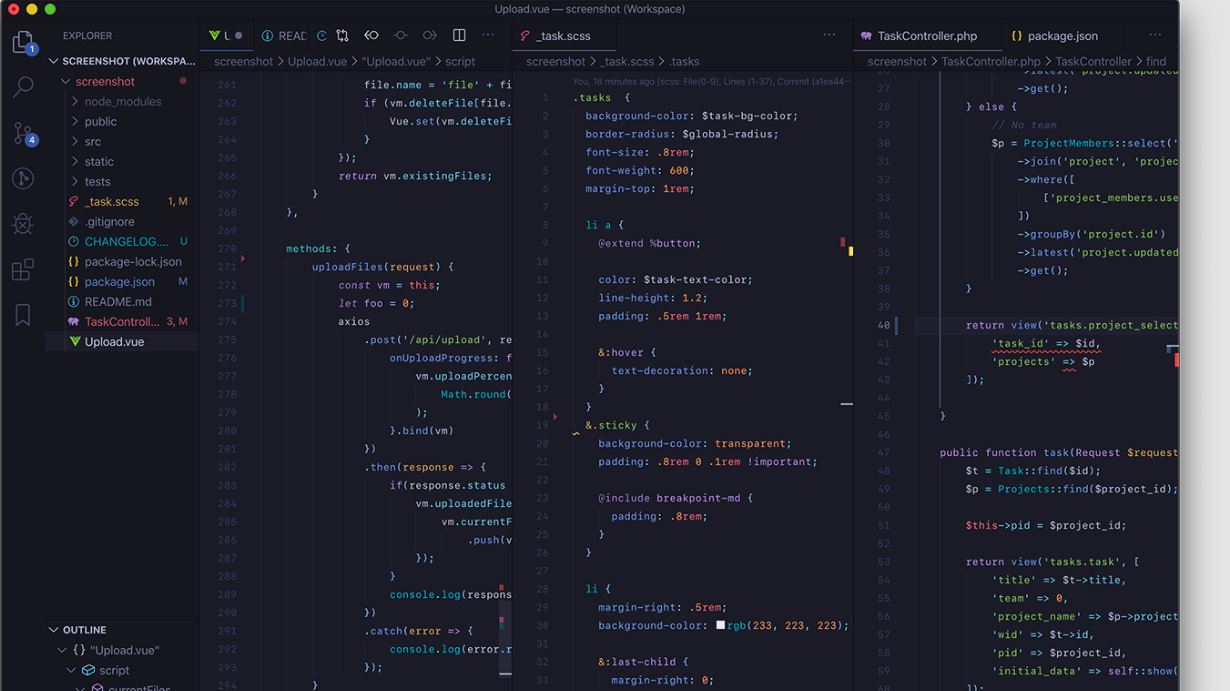Click the toggle file blame circle icon
The image size is (1230, 691).
click(400, 36)
